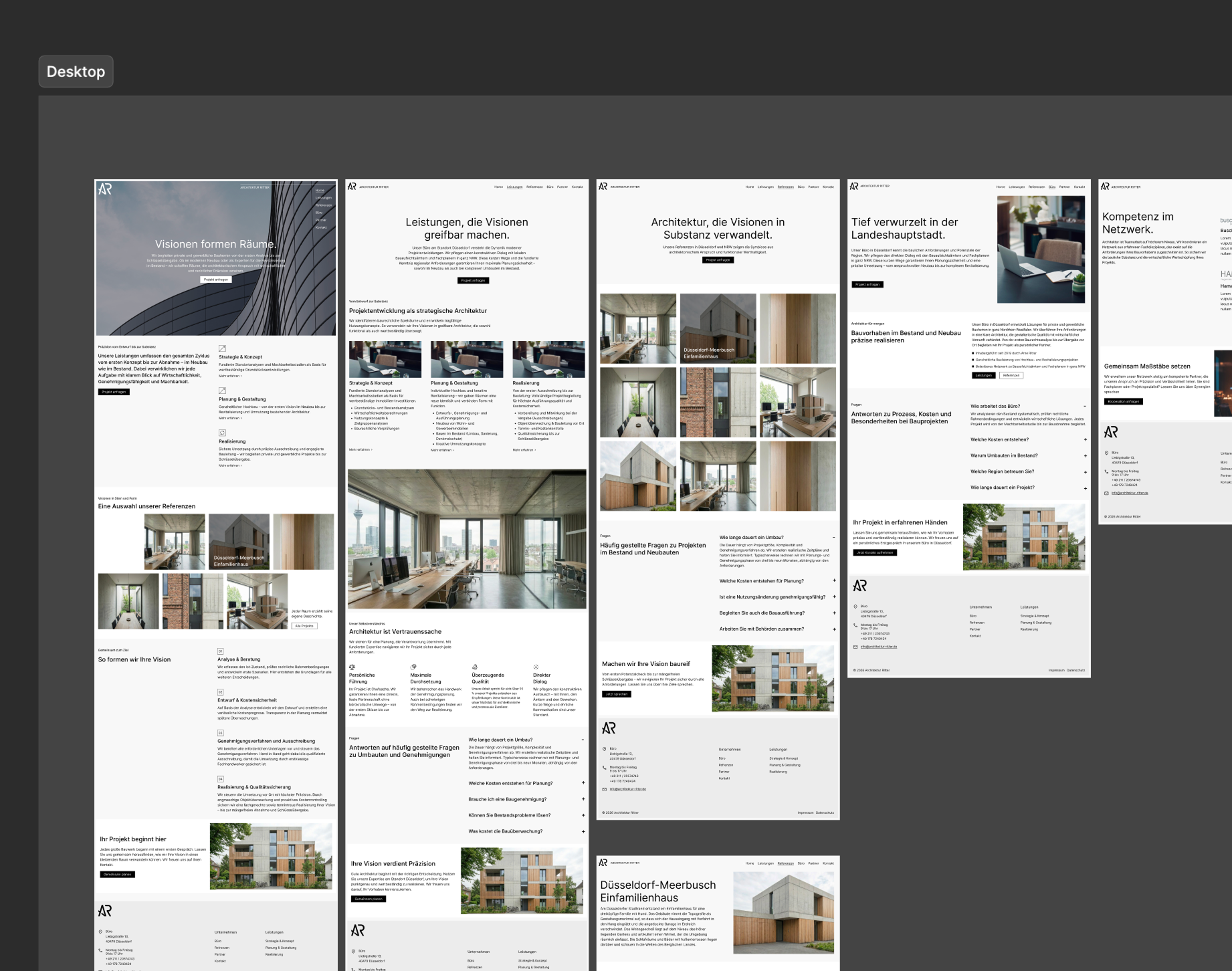
Task: Click the numbered 01 icon above Analyse & Beratung
Action: click(x=221, y=651)
